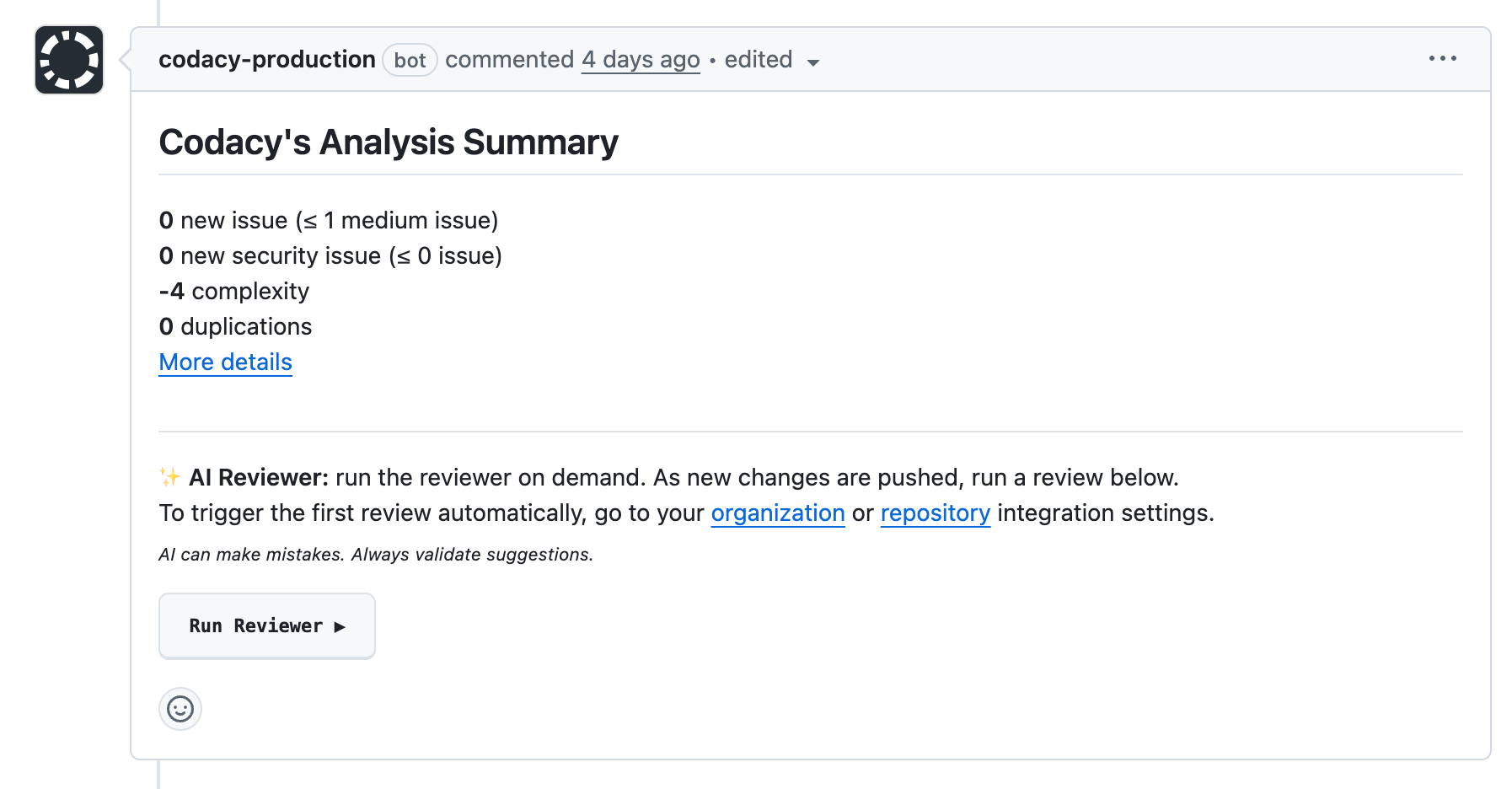Open the three-dot comment options menu
The height and width of the screenshot is (789, 1512).
[1442, 59]
